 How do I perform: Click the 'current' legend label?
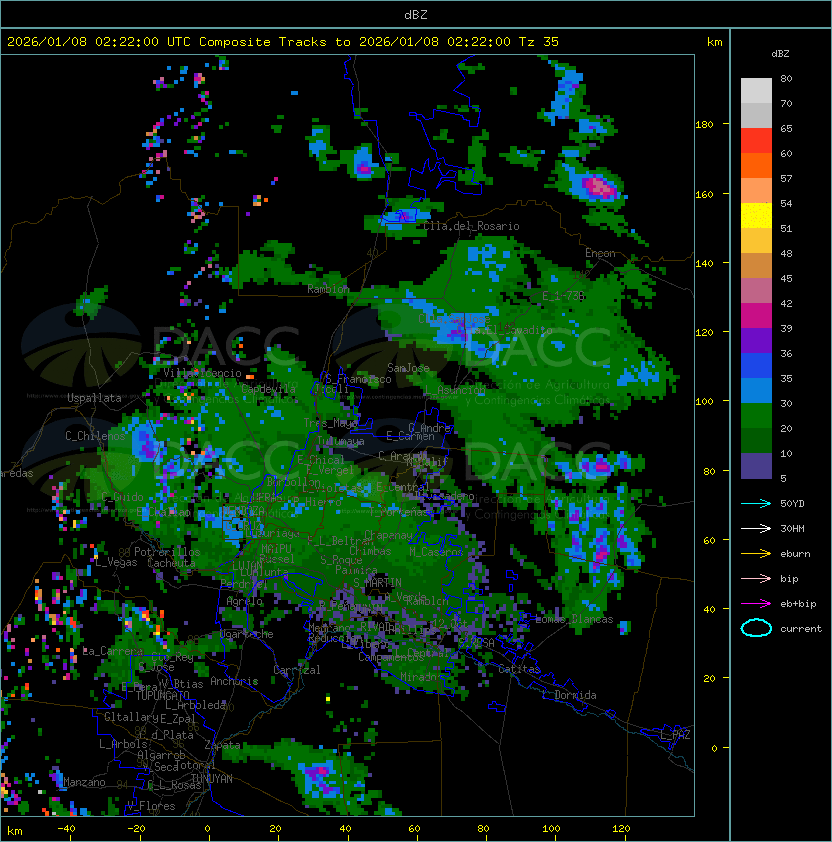click(x=801, y=629)
